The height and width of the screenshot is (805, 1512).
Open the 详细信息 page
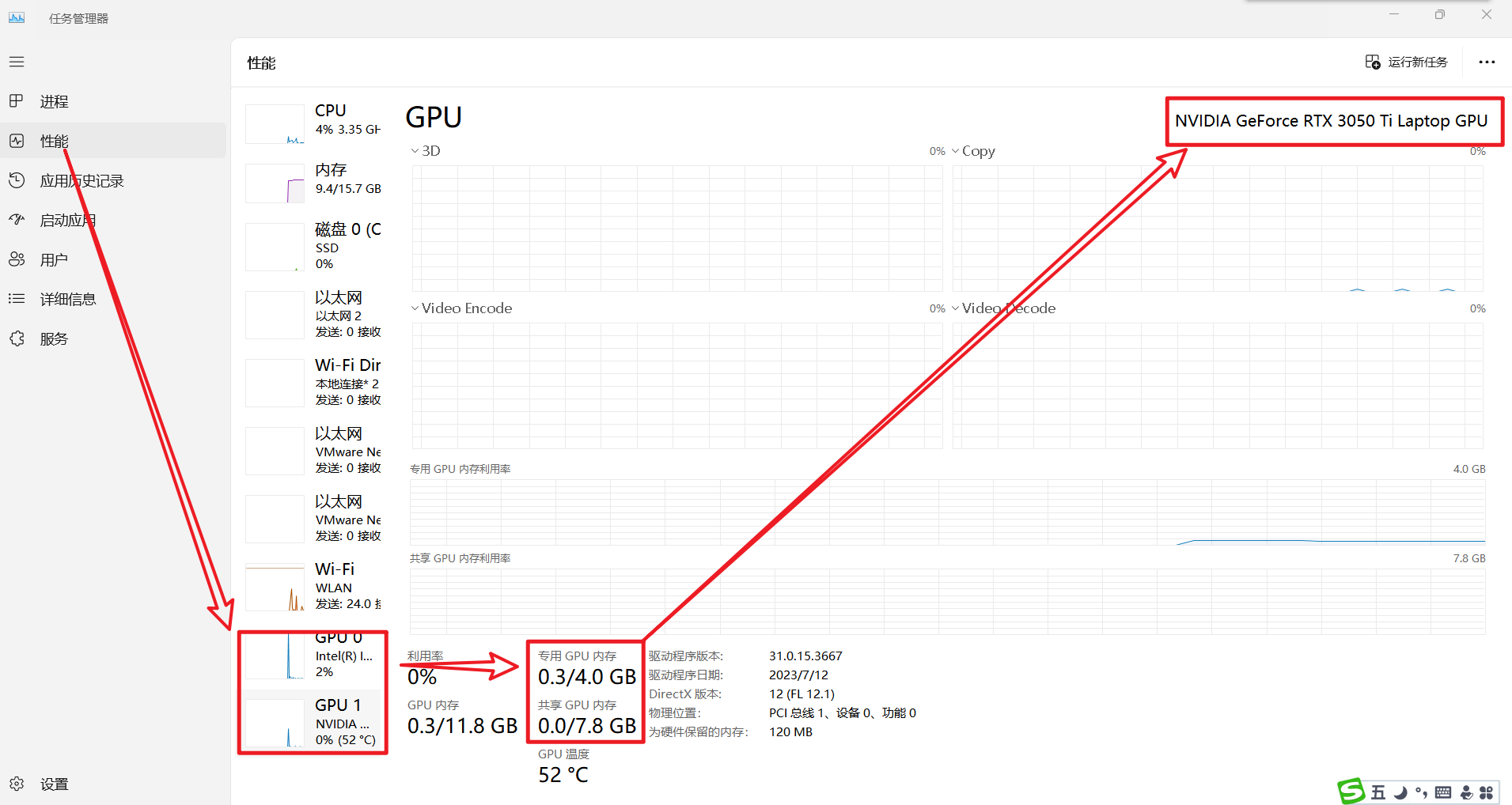click(x=114, y=299)
